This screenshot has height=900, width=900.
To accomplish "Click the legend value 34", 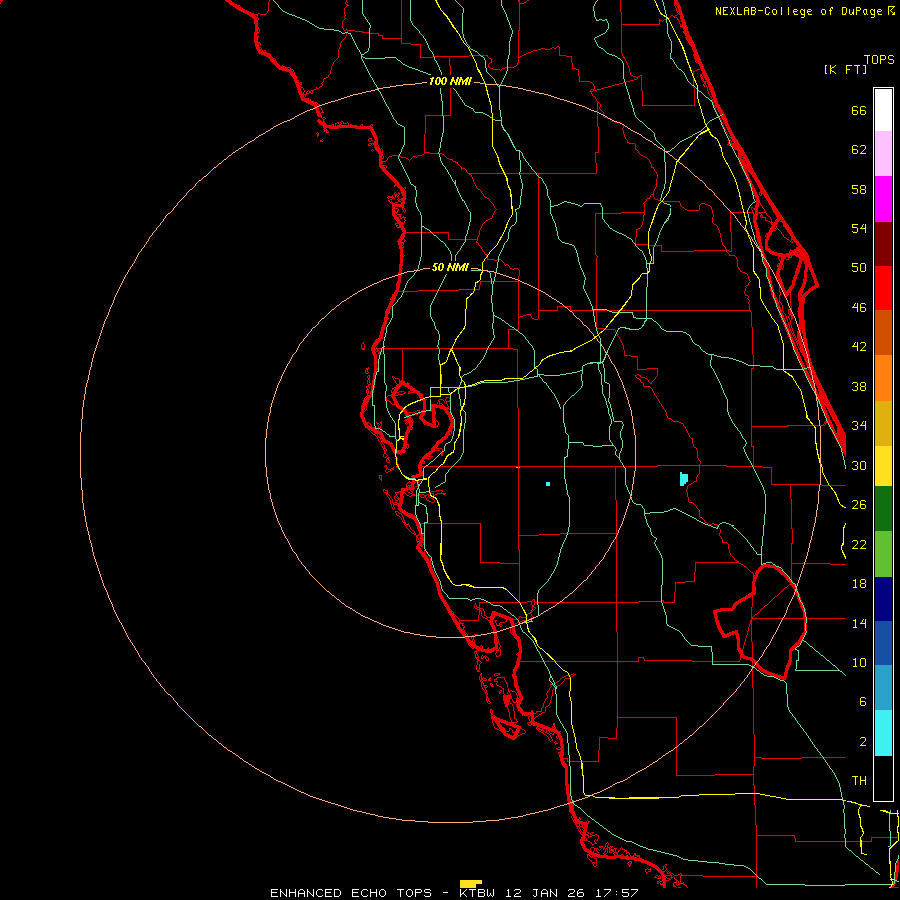I will click(x=859, y=425).
